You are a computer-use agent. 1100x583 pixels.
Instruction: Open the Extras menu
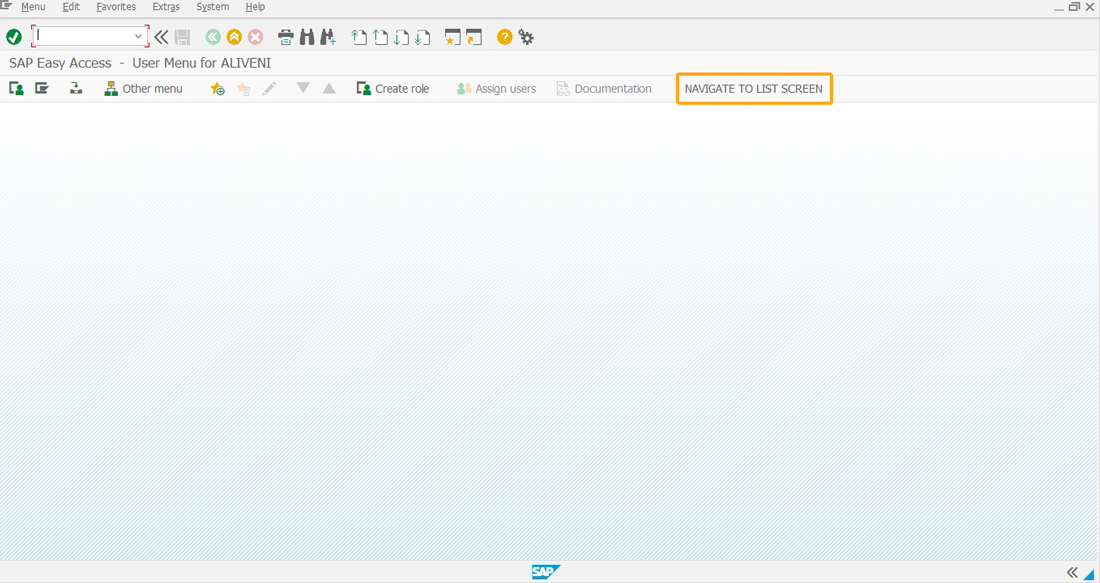[x=166, y=7]
